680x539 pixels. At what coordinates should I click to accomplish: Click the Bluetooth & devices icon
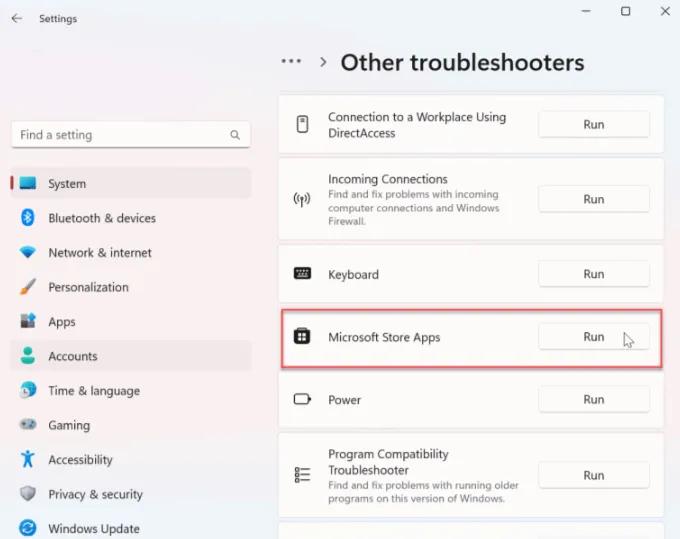28,218
